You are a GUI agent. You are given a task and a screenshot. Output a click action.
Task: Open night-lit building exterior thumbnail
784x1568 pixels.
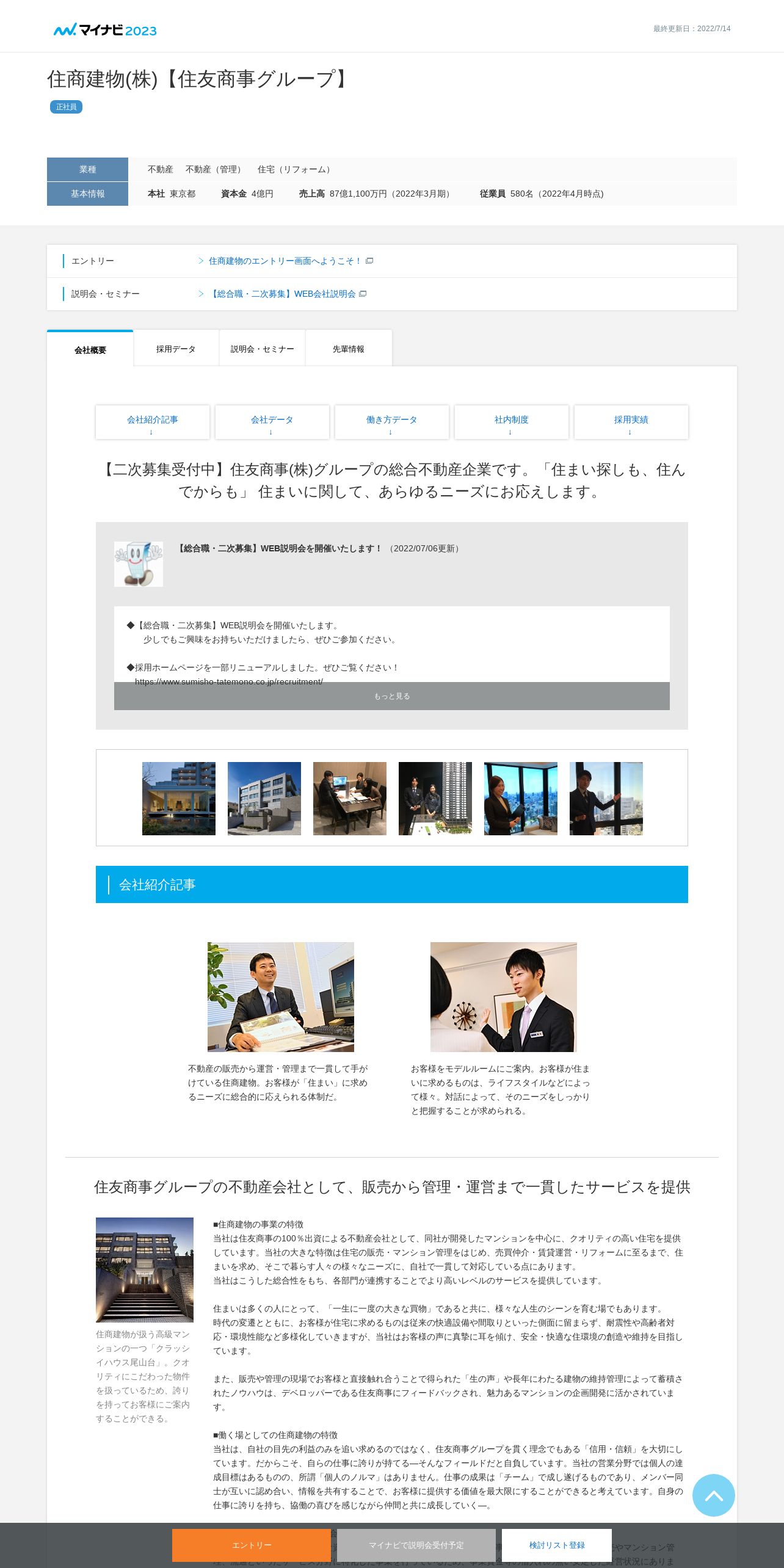[179, 799]
